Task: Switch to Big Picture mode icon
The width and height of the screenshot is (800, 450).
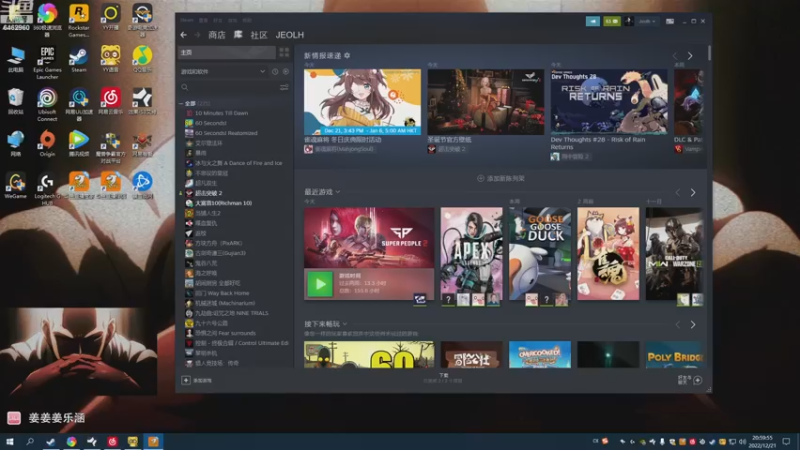Action: (x=670, y=21)
